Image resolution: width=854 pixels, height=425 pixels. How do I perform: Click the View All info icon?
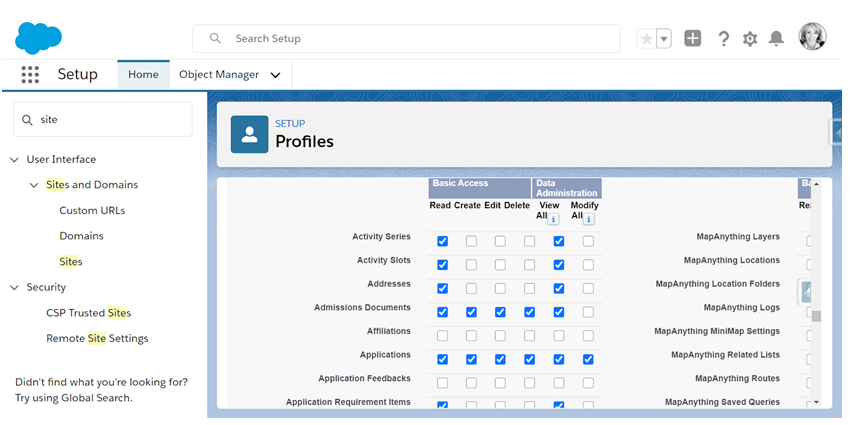(x=554, y=219)
